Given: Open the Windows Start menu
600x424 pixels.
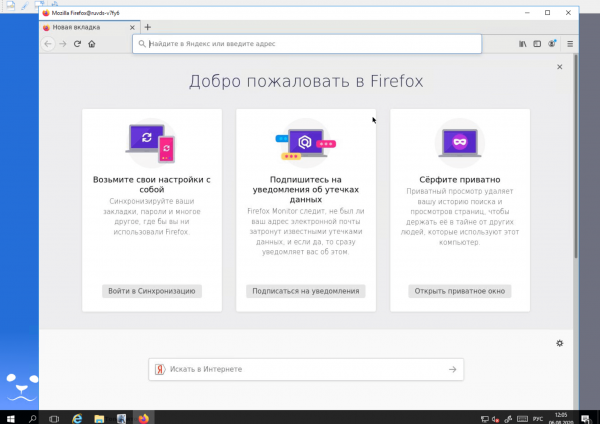Looking at the screenshot, I should click(x=11, y=416).
